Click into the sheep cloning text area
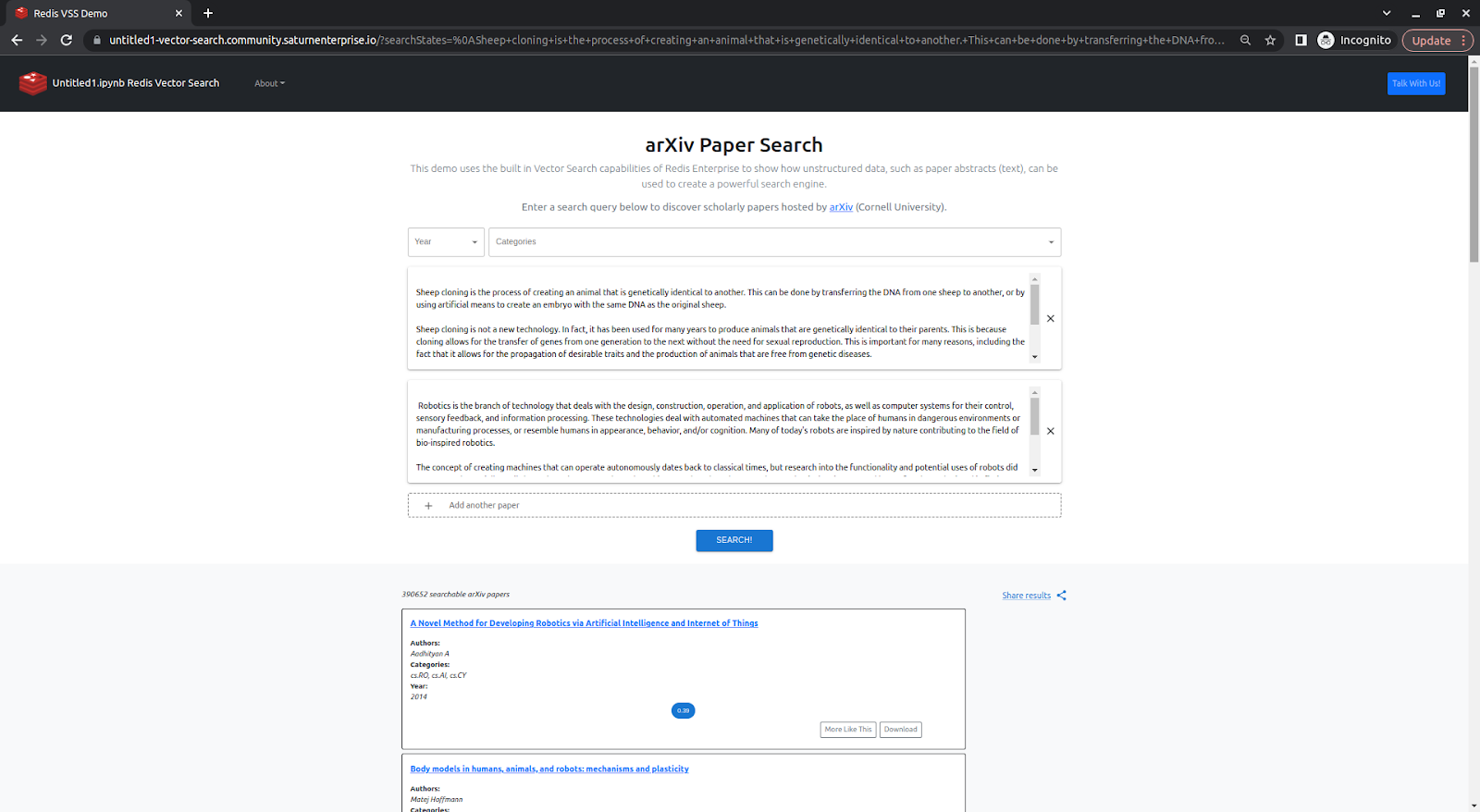Viewport: 1480px width, 812px height. 720,318
